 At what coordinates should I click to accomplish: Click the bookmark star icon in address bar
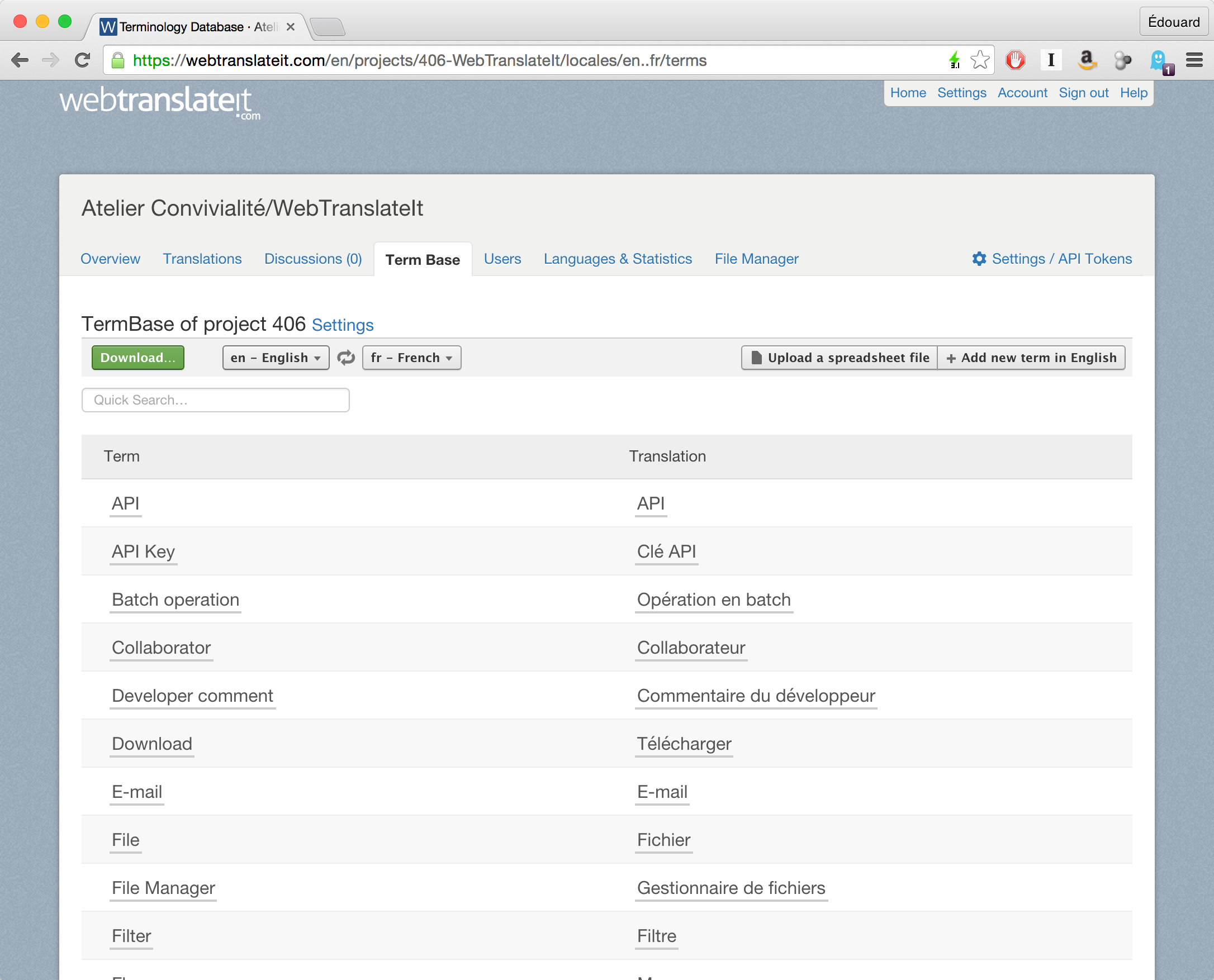point(980,60)
